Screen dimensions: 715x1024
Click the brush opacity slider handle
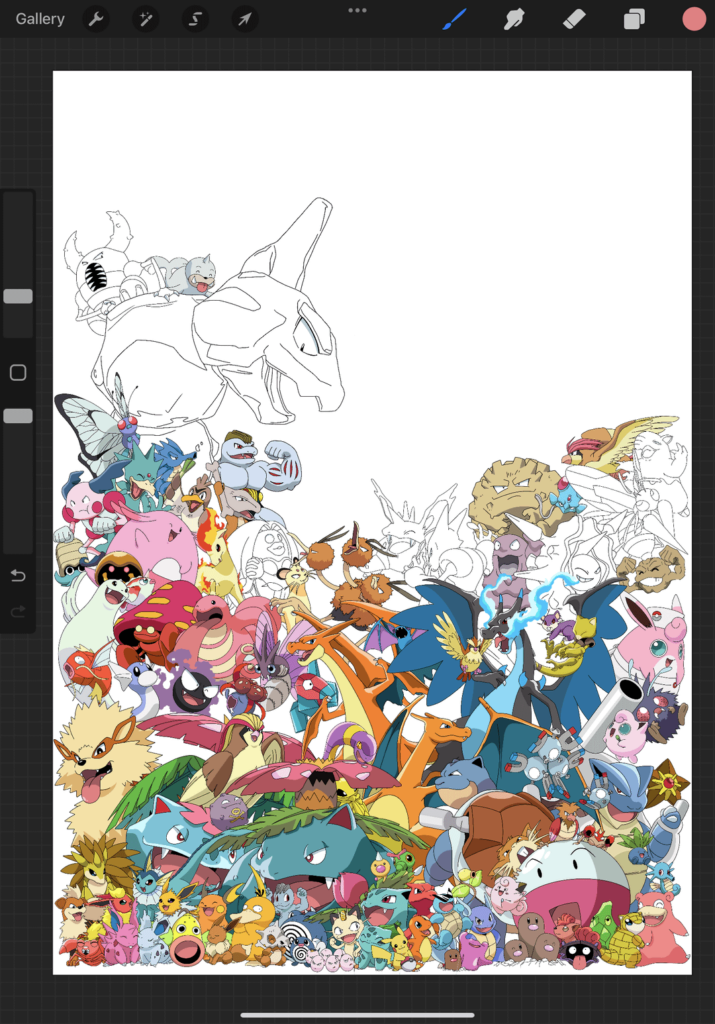click(18, 416)
